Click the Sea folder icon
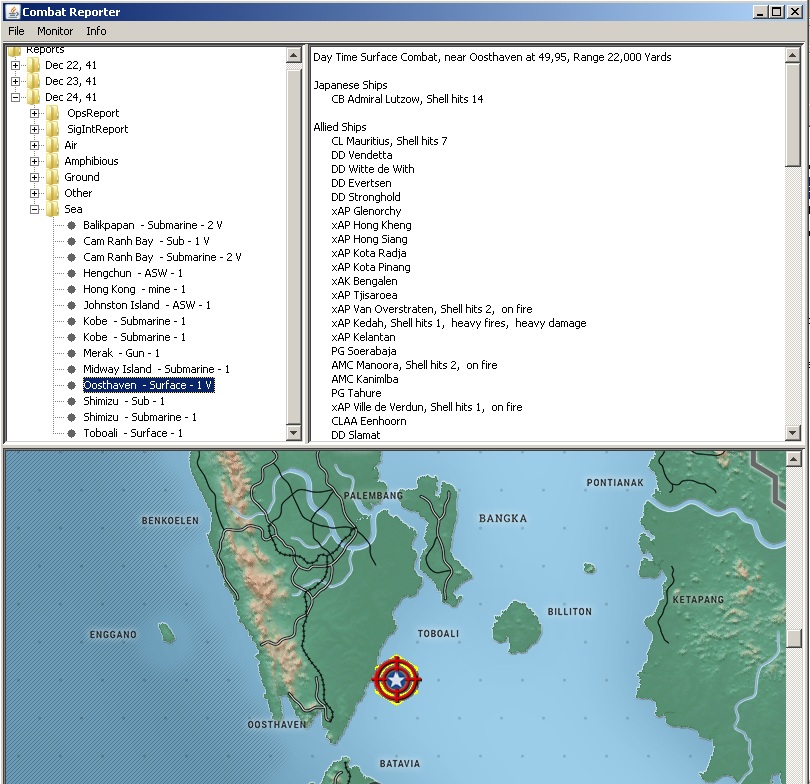The width and height of the screenshot is (810, 784). point(53,209)
